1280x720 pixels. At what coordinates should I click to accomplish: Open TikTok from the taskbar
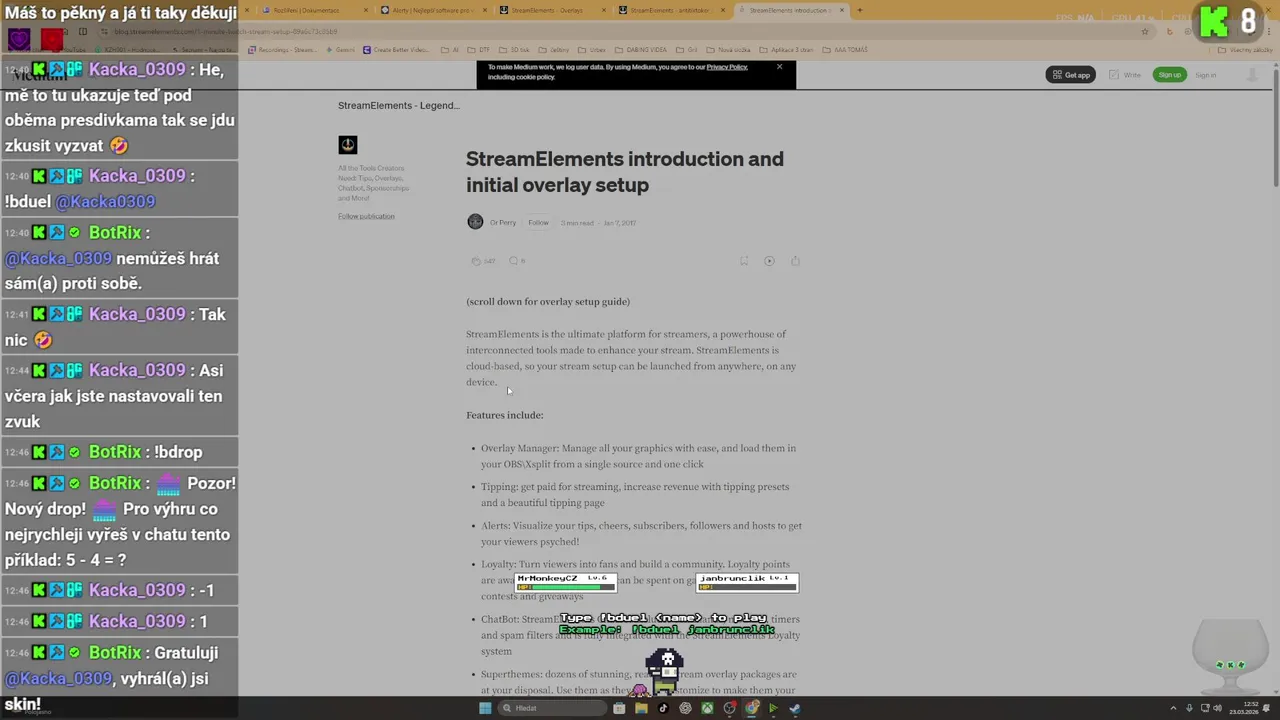tap(662, 708)
